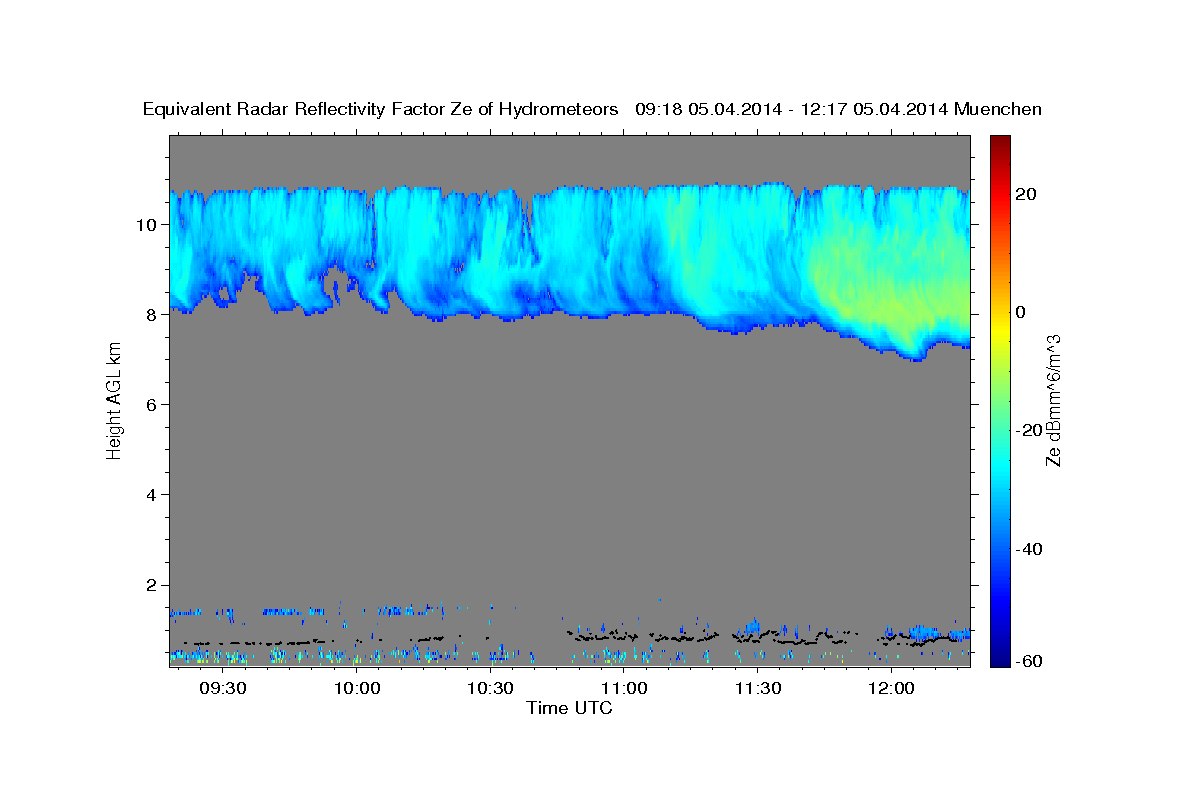Click the 'Time UTC' x-axis label
Viewport: 1200px width, 800px height.
(569, 708)
